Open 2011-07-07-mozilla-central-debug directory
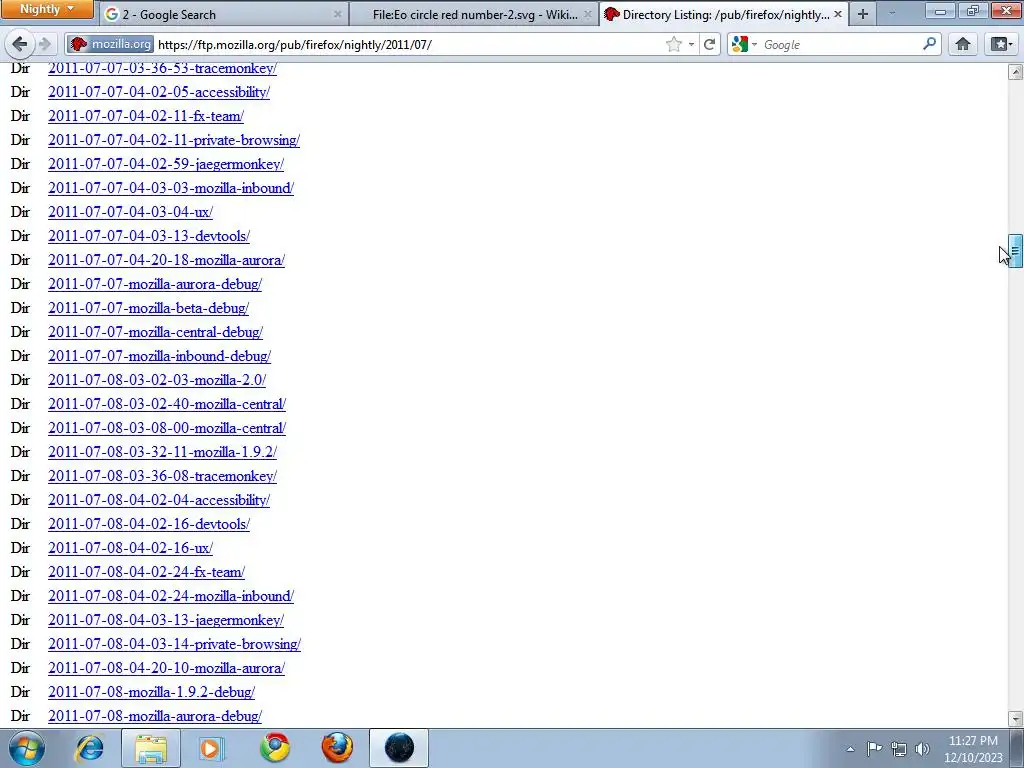The width and height of the screenshot is (1024, 768). click(x=155, y=332)
